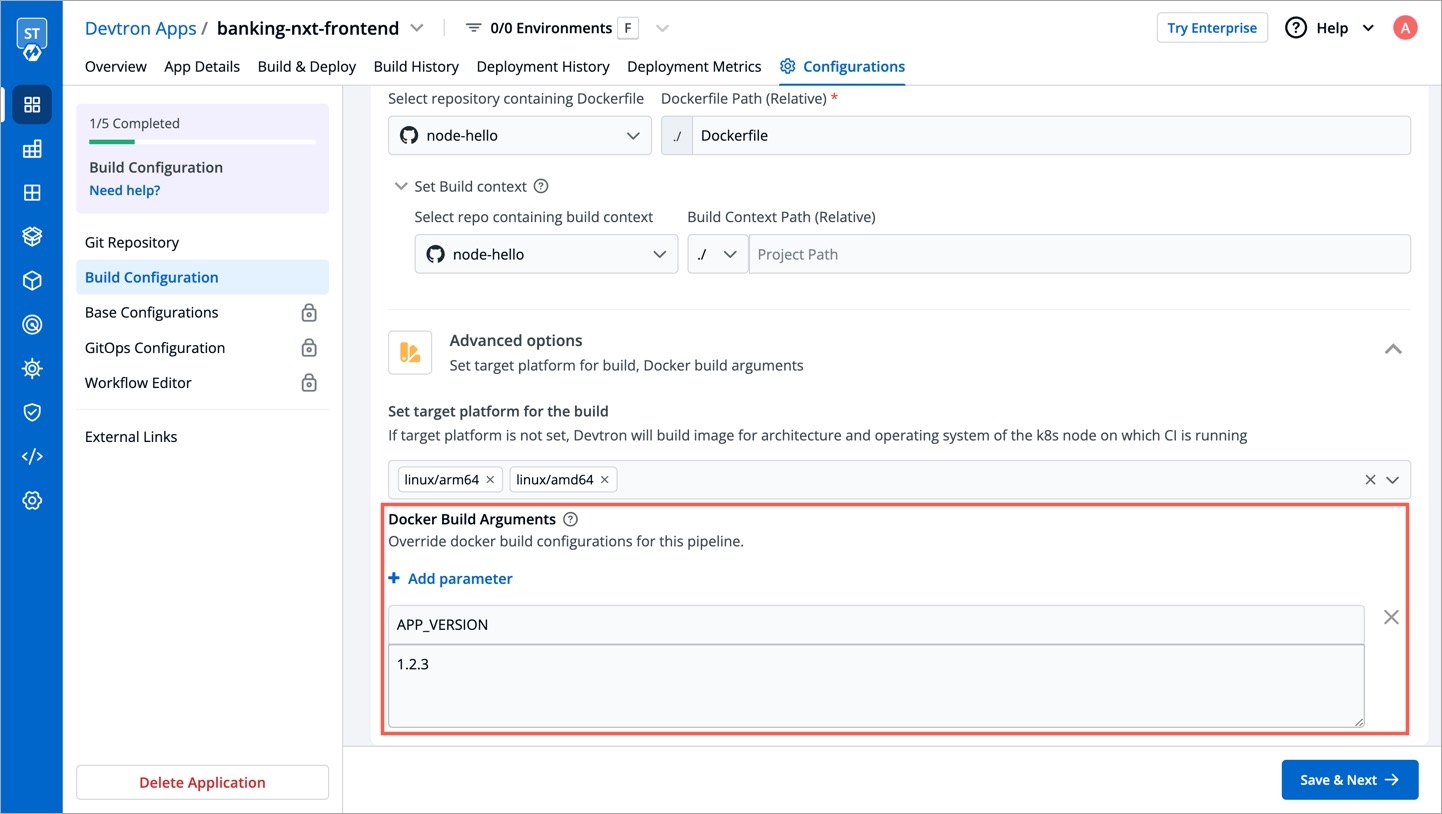Clear all selected target platforms
The width and height of the screenshot is (1442, 814).
[1370, 480]
